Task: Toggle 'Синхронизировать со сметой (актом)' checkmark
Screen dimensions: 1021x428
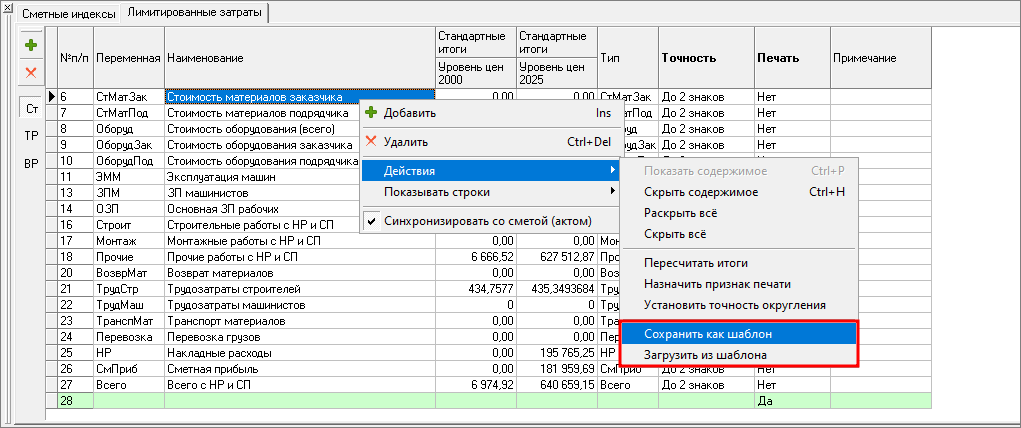Action: coord(487,221)
